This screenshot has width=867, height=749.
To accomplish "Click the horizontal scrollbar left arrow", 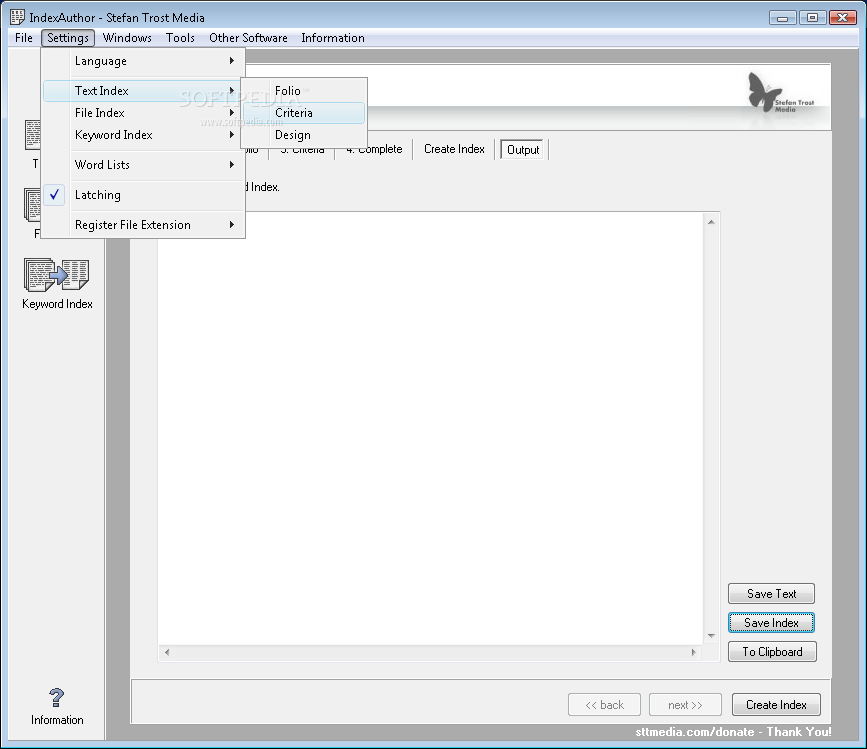I will click(167, 652).
